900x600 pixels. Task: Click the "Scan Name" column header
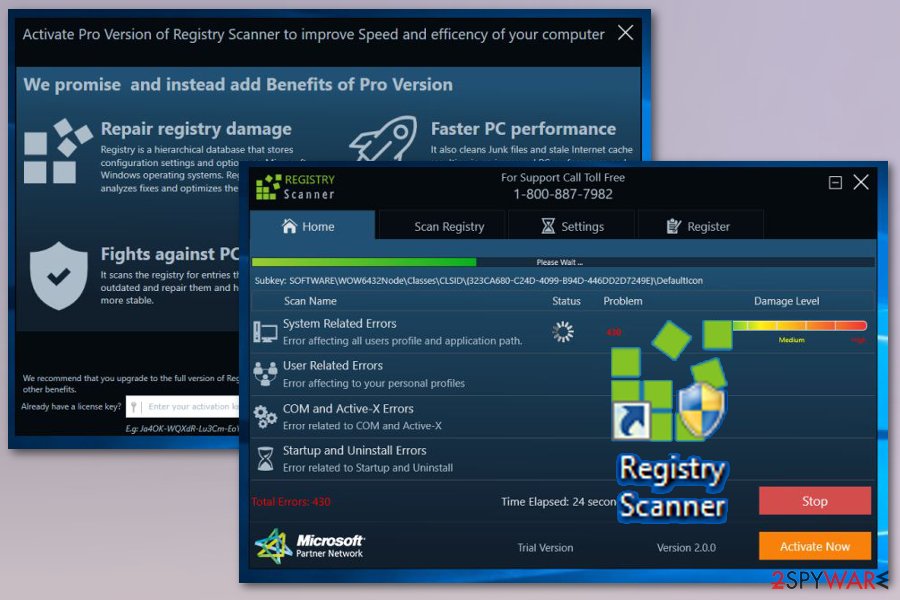click(310, 301)
